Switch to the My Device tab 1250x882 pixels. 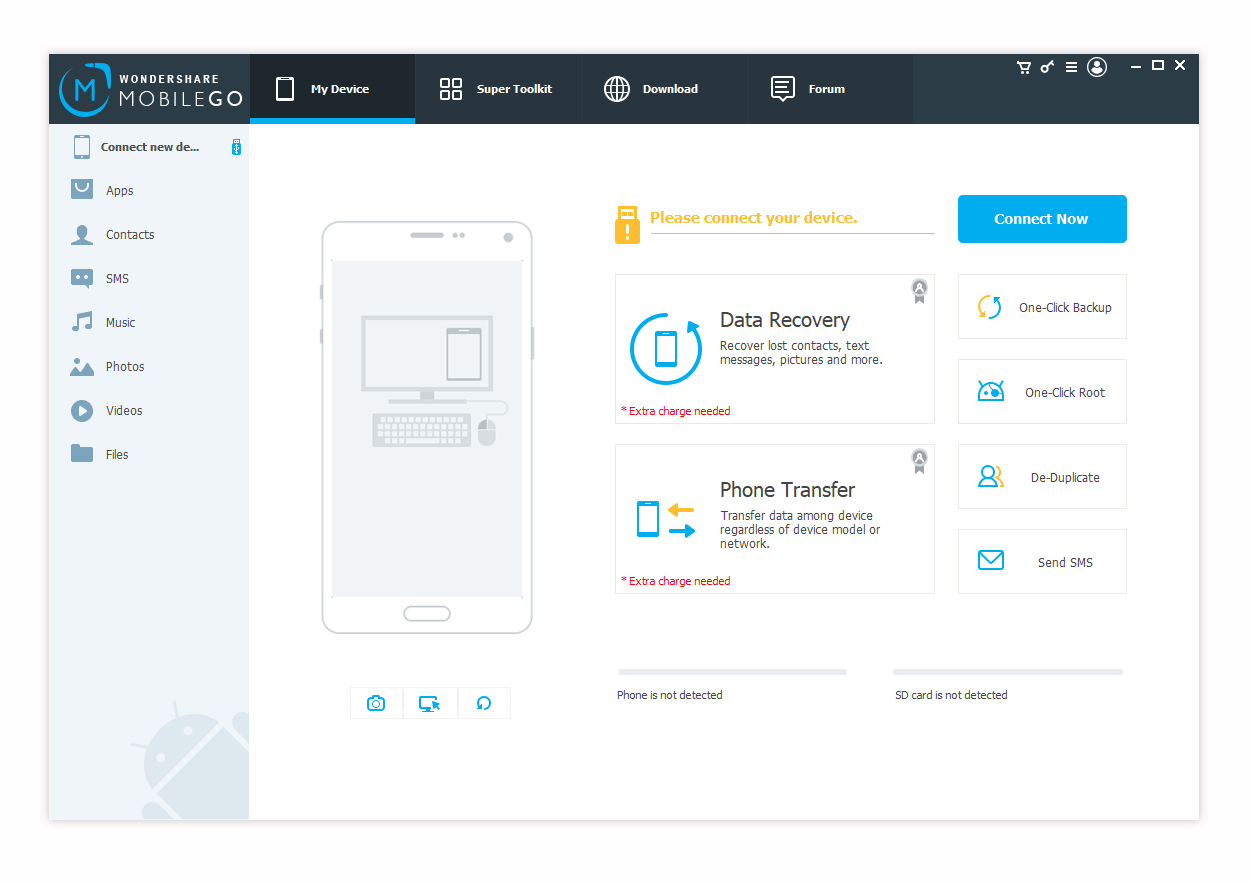point(332,89)
